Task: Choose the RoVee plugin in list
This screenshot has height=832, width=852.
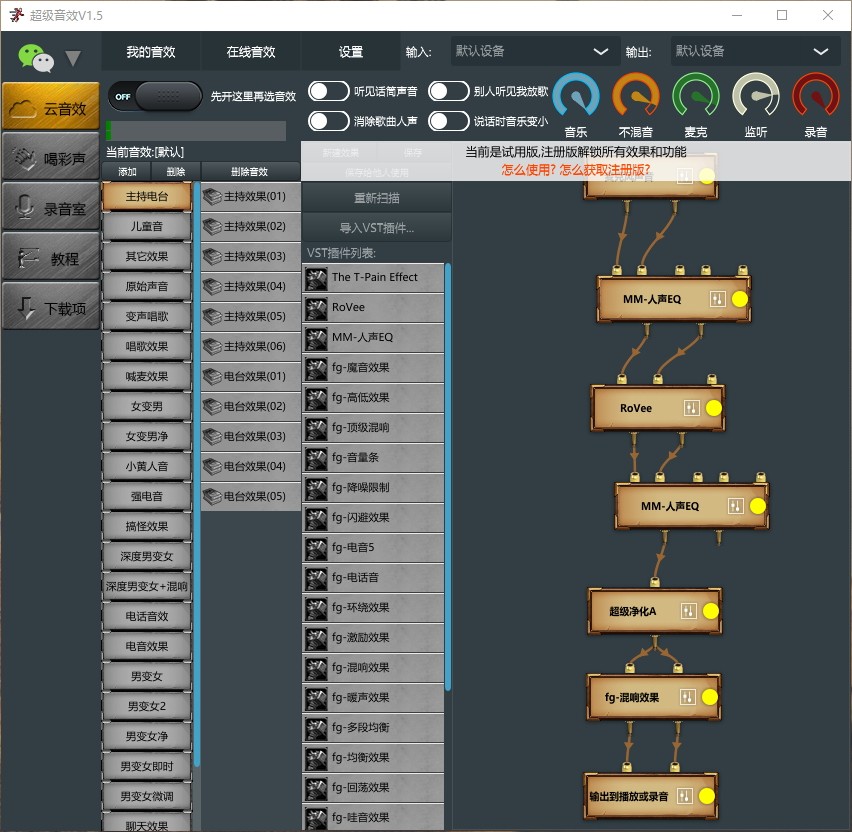Action: pos(373,307)
